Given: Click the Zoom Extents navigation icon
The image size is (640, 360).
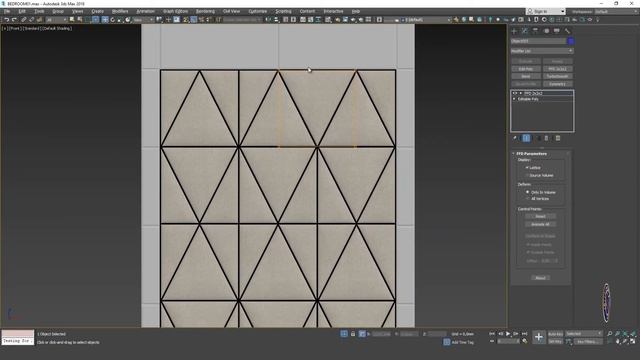Looking at the screenshot, I should point(625,333).
